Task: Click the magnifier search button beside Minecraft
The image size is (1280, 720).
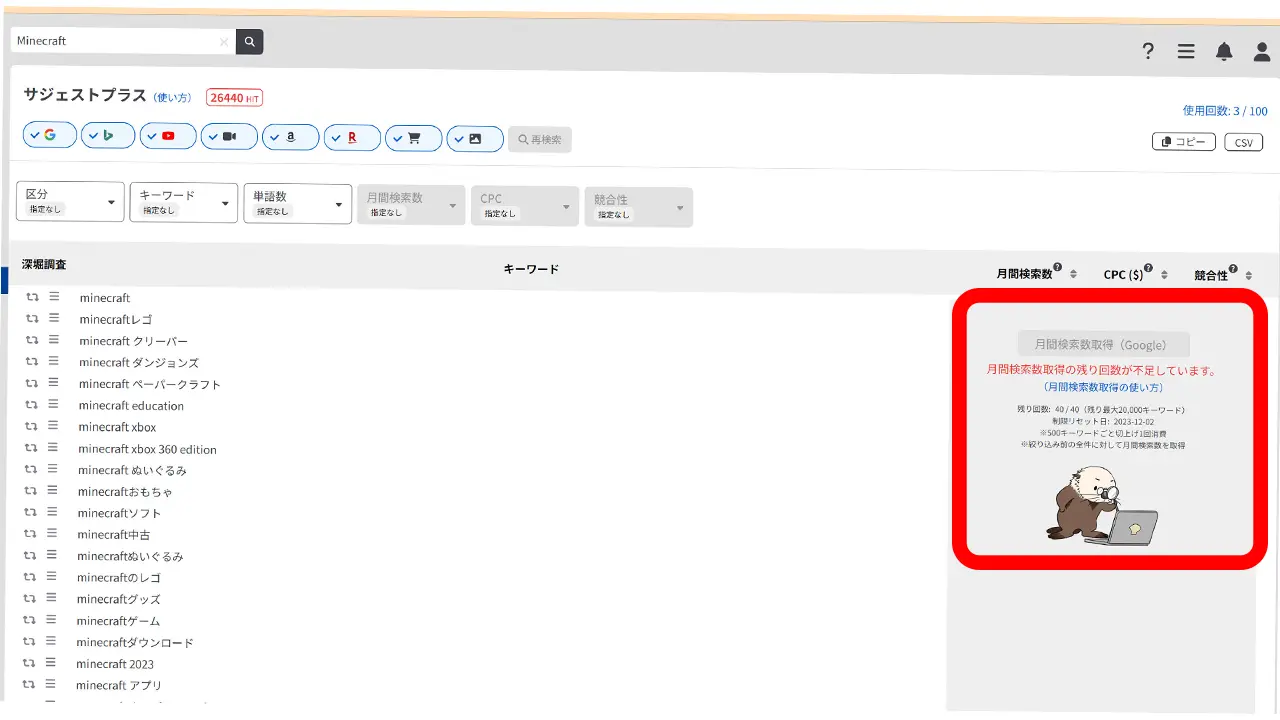Action: (249, 41)
